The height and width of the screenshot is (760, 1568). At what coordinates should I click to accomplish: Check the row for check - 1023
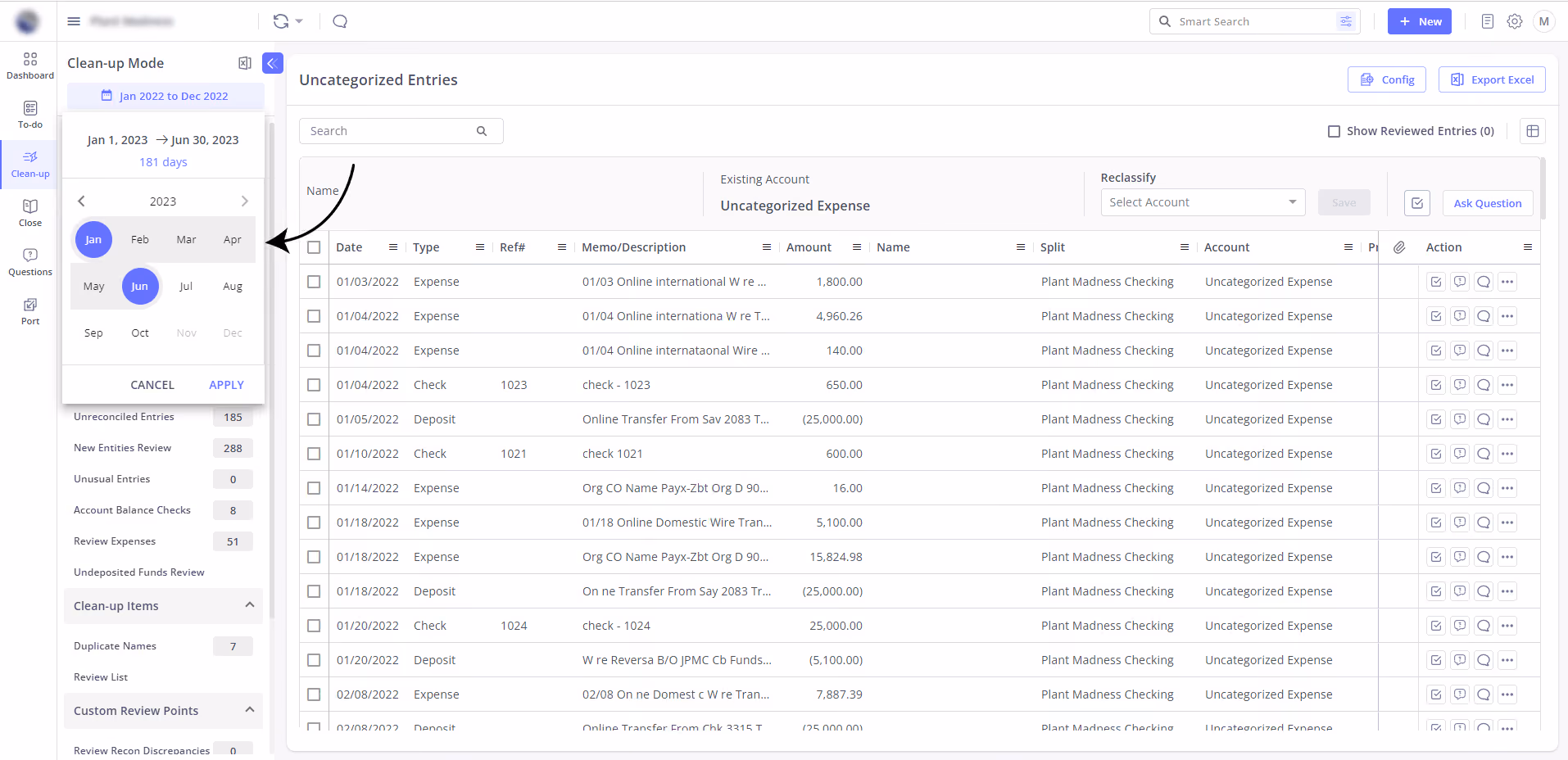[314, 385]
